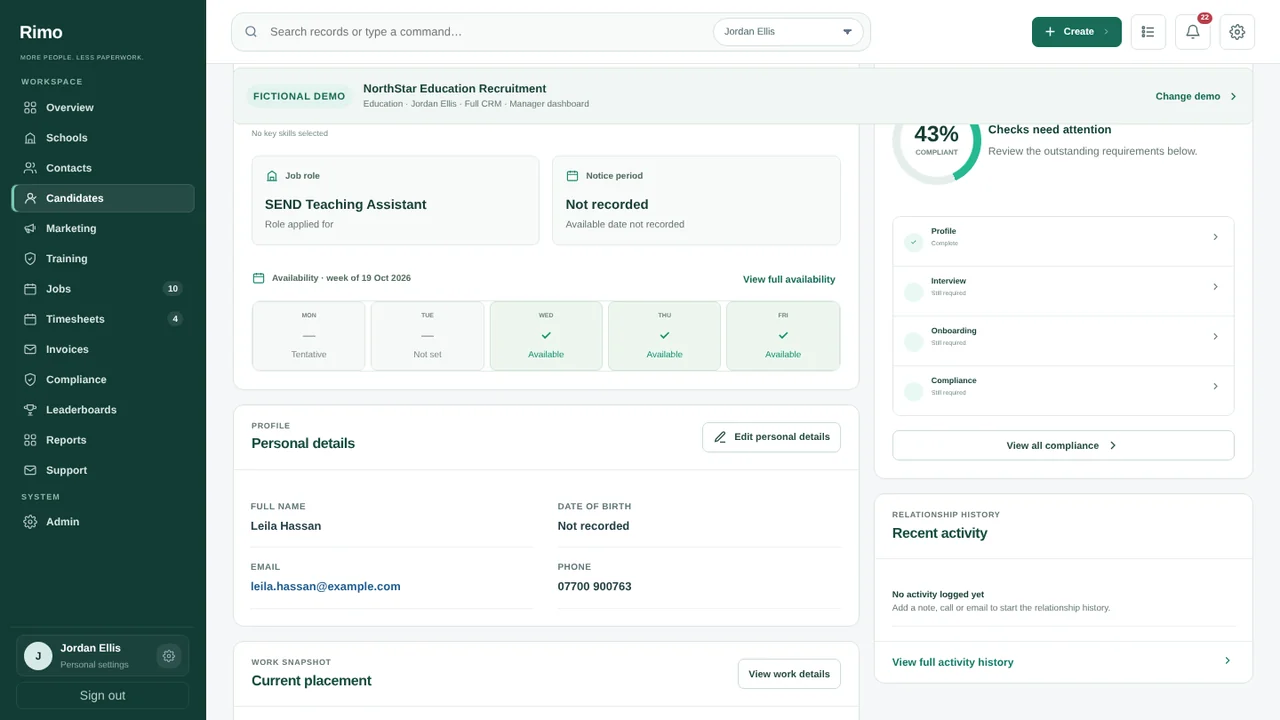Click the SEND Teaching Assistant job role
This screenshot has height=720, width=1280.
click(345, 204)
